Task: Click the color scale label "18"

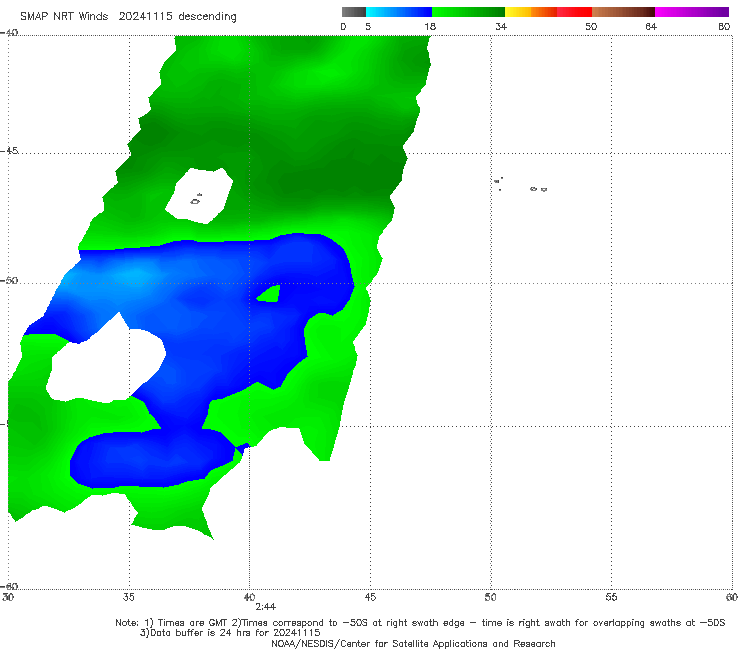Action: tap(429, 26)
